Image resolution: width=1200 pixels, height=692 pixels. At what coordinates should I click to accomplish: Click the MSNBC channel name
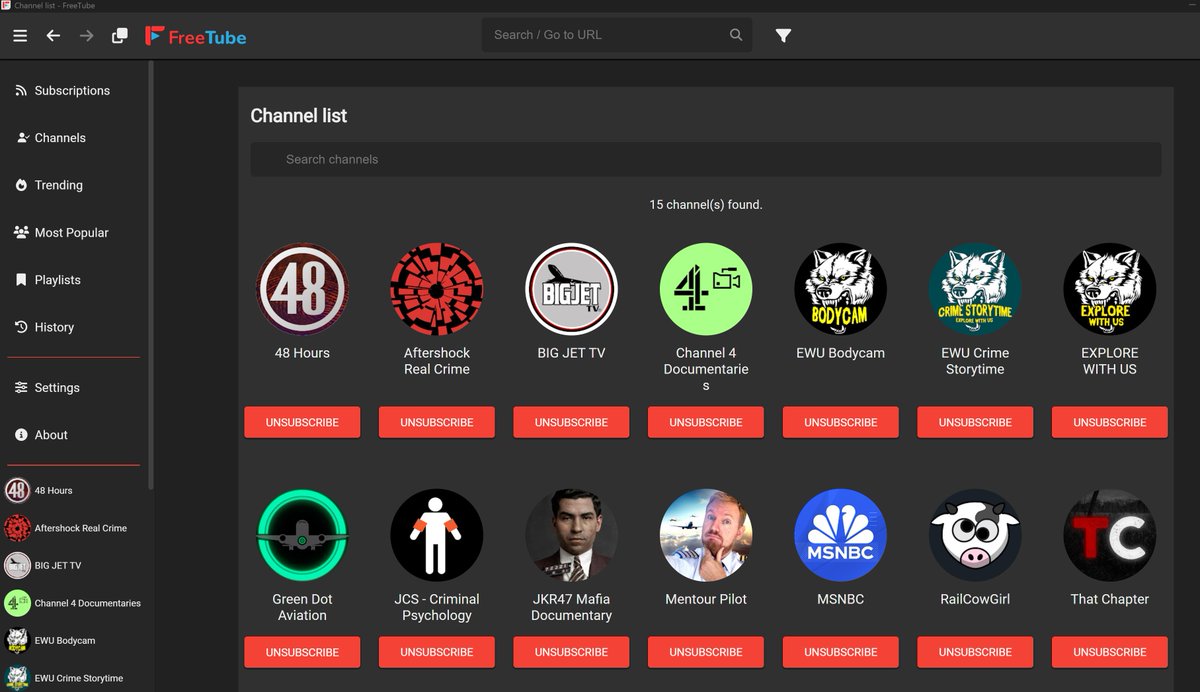[840, 599]
